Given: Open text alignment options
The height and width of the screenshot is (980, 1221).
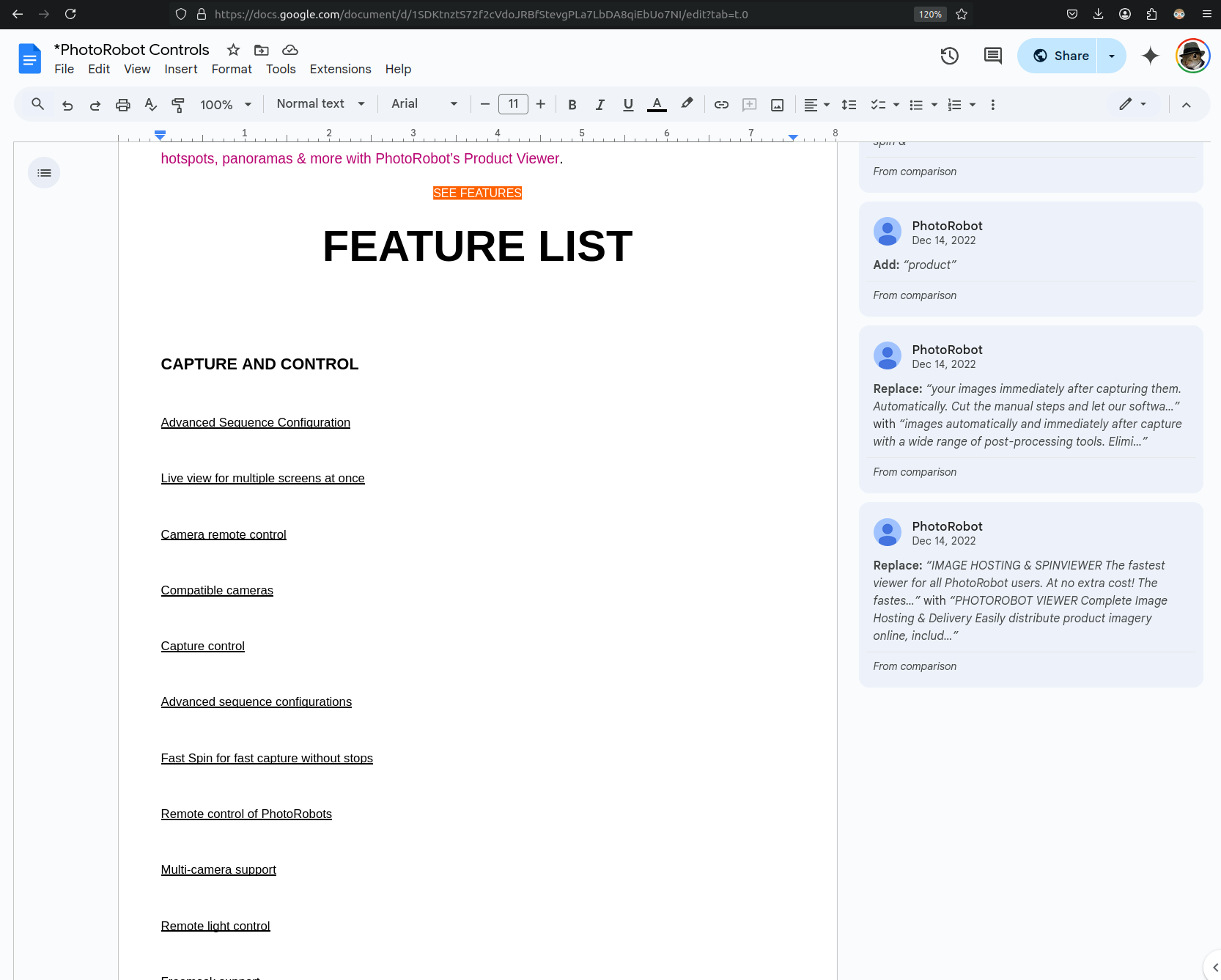Looking at the screenshot, I should (x=816, y=105).
